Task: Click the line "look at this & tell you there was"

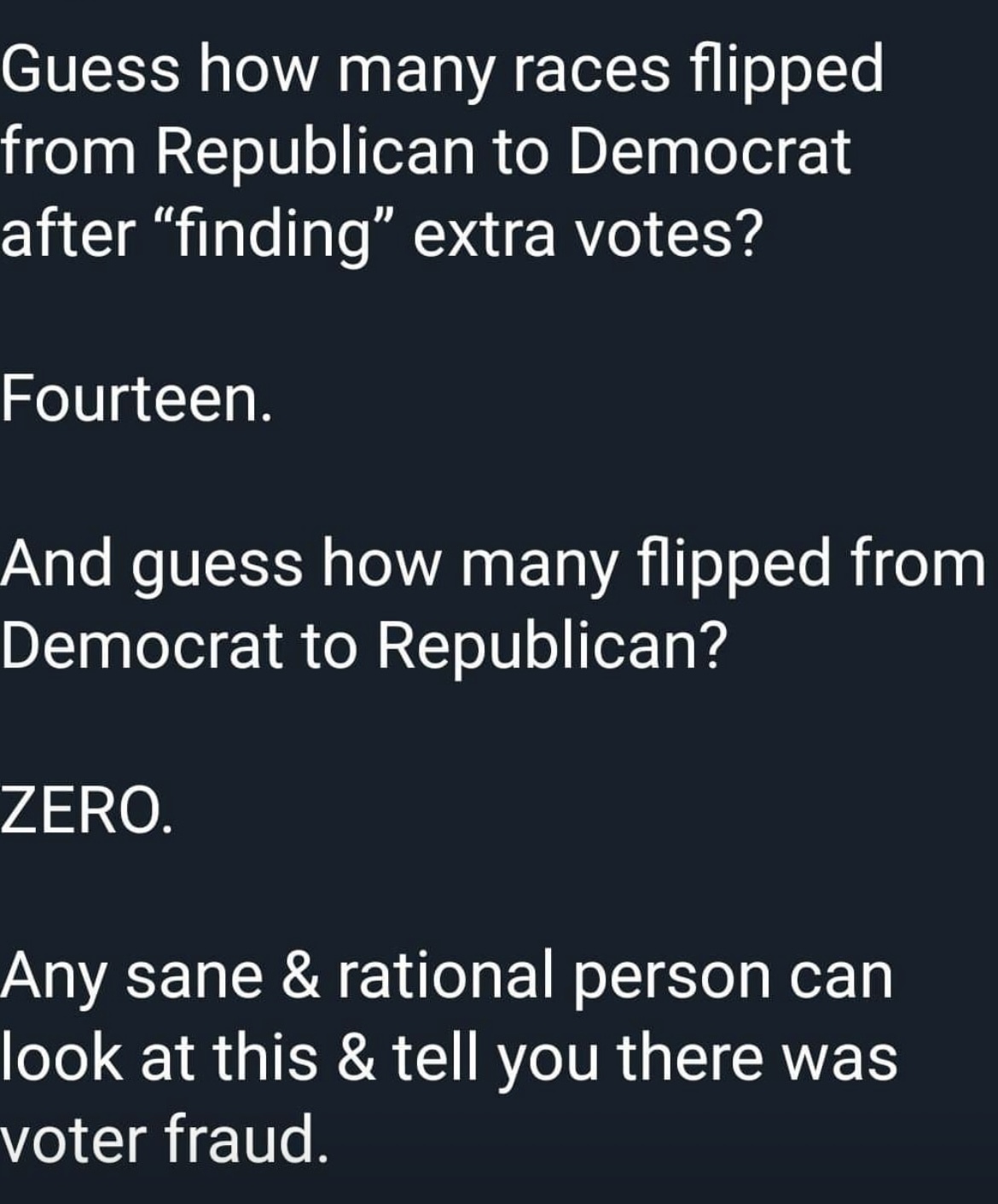Action: [x=449, y=1057]
